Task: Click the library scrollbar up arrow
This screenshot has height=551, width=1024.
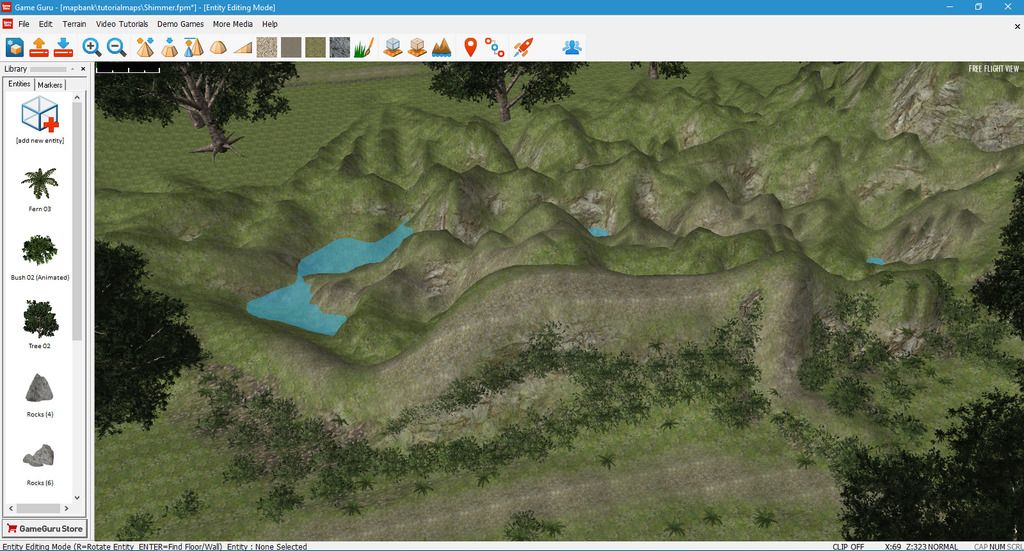Action: [77, 97]
